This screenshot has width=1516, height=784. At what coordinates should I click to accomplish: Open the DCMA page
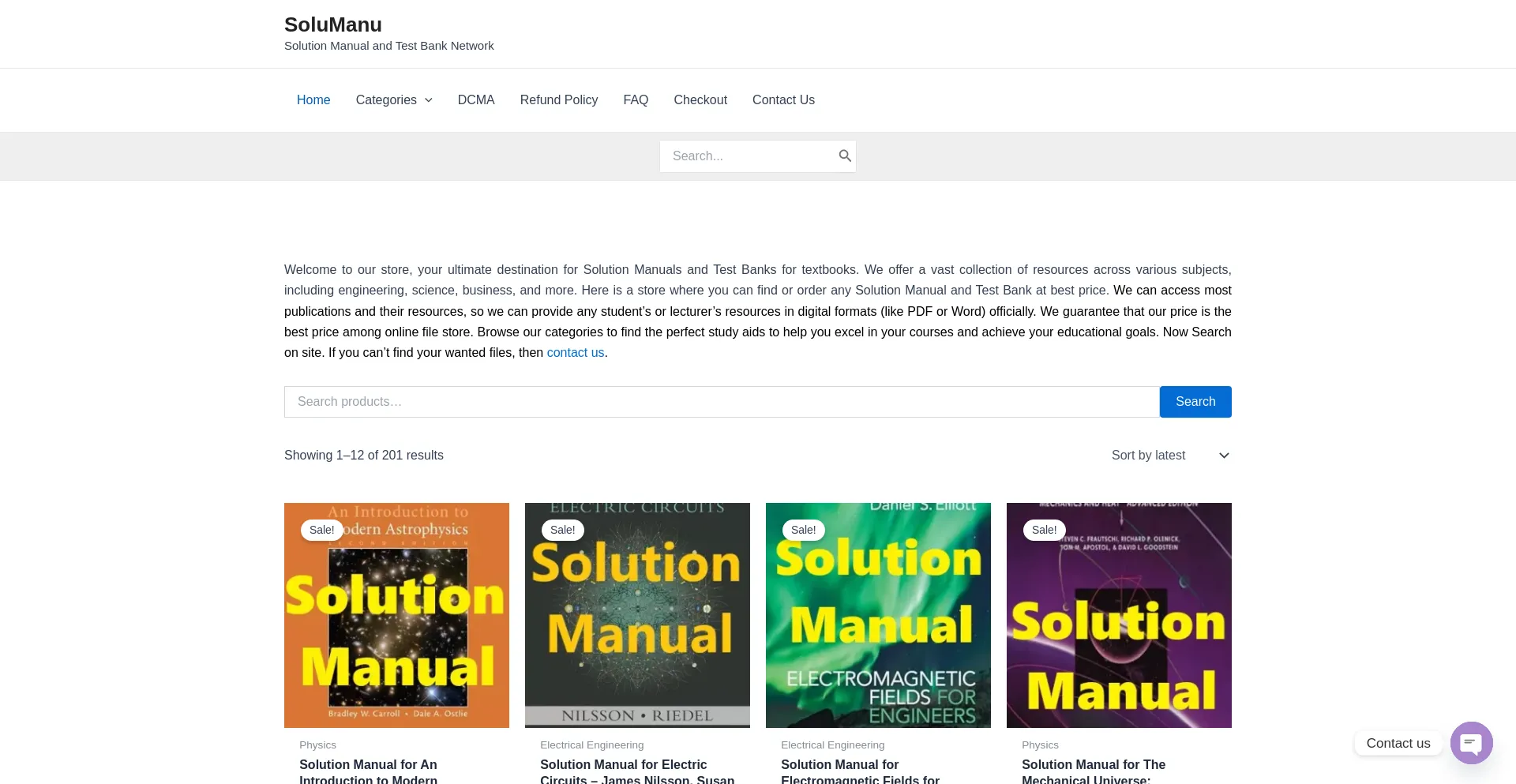(x=476, y=100)
